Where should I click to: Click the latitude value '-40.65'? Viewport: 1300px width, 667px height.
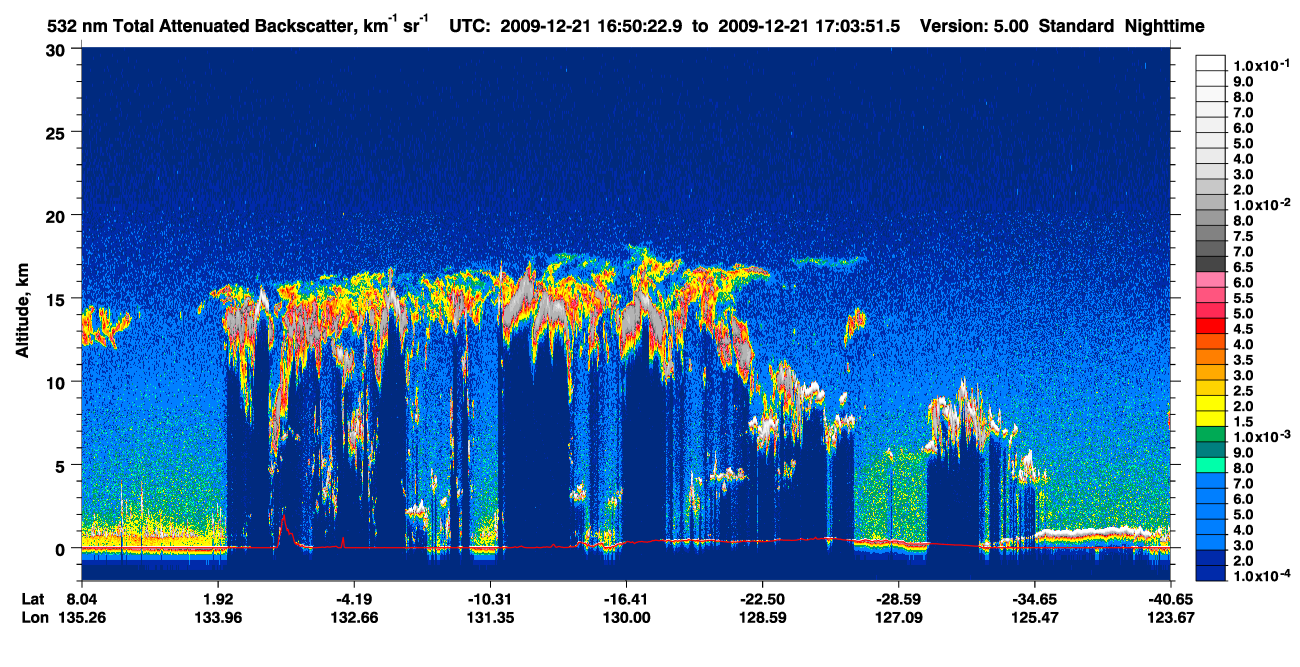click(x=1170, y=599)
